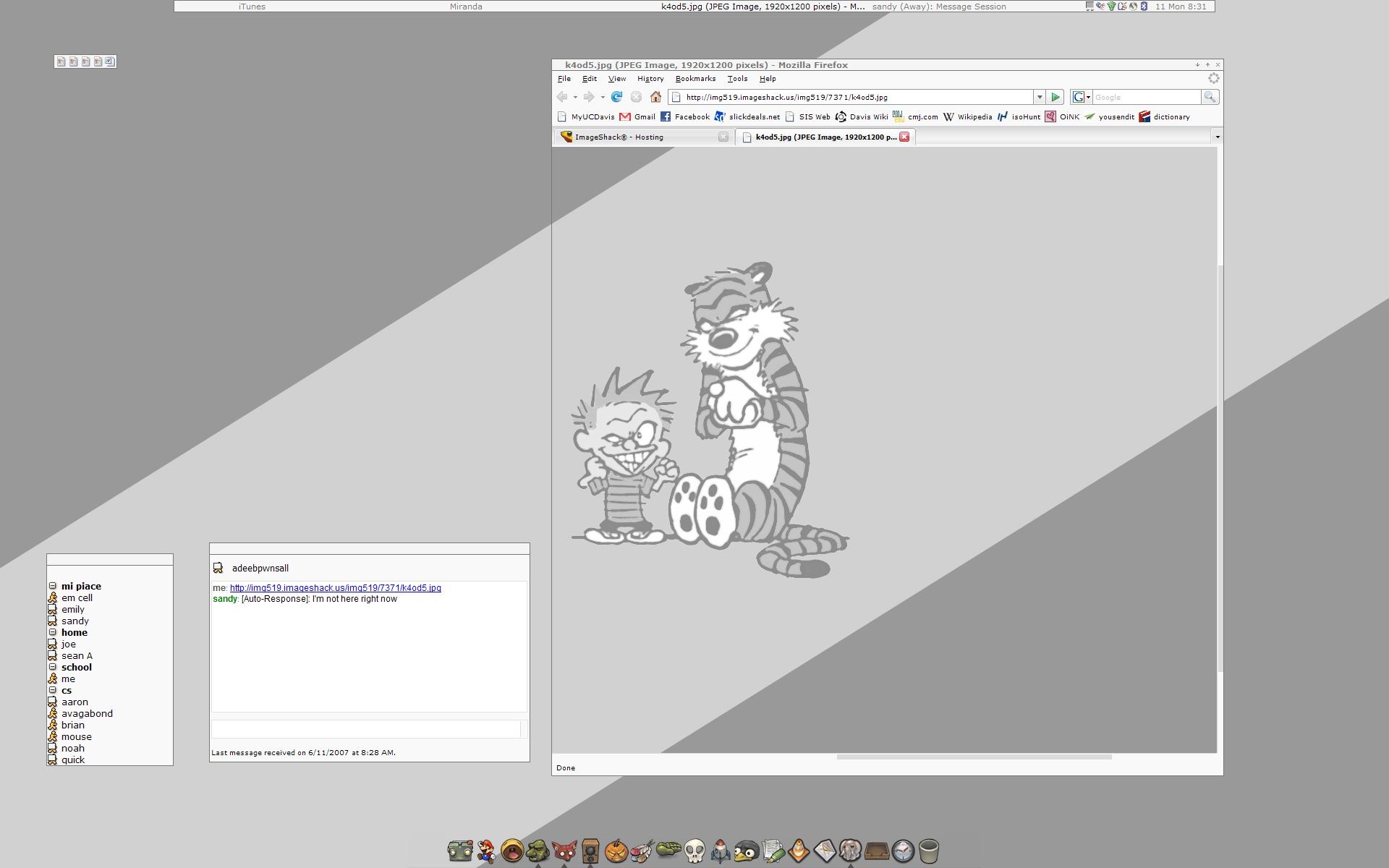Click the imageshack link in the chat window
Image resolution: width=1389 pixels, height=868 pixels.
point(335,588)
